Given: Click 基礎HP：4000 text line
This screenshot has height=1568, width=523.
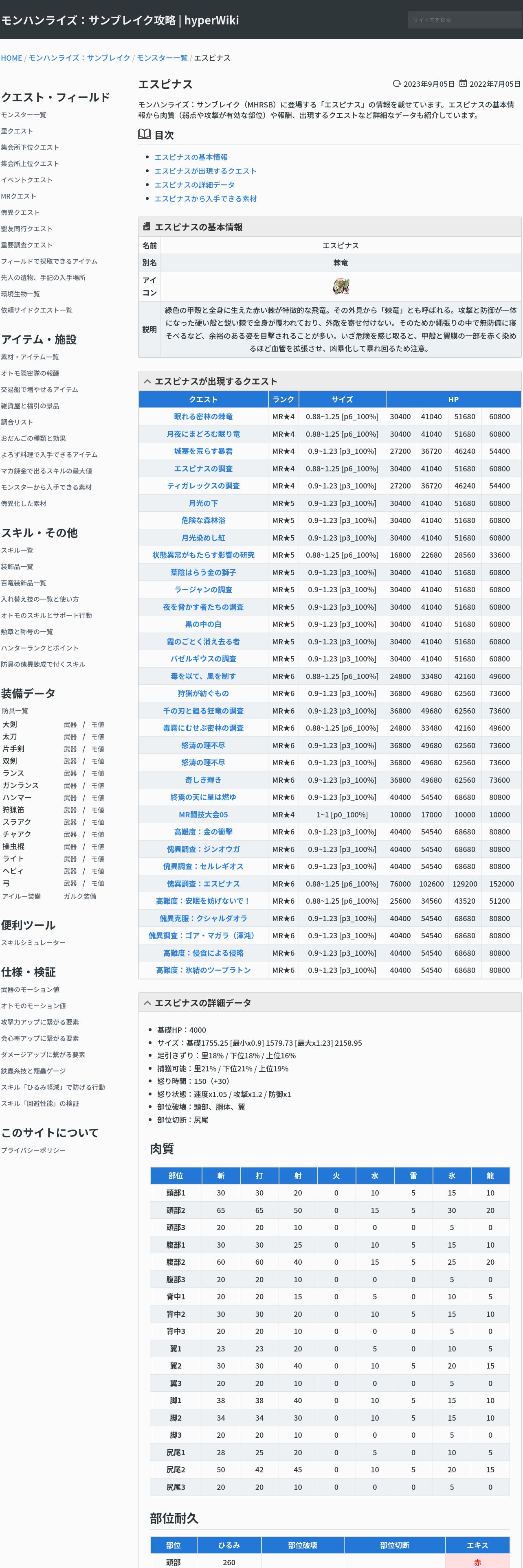Looking at the screenshot, I should point(181,1030).
